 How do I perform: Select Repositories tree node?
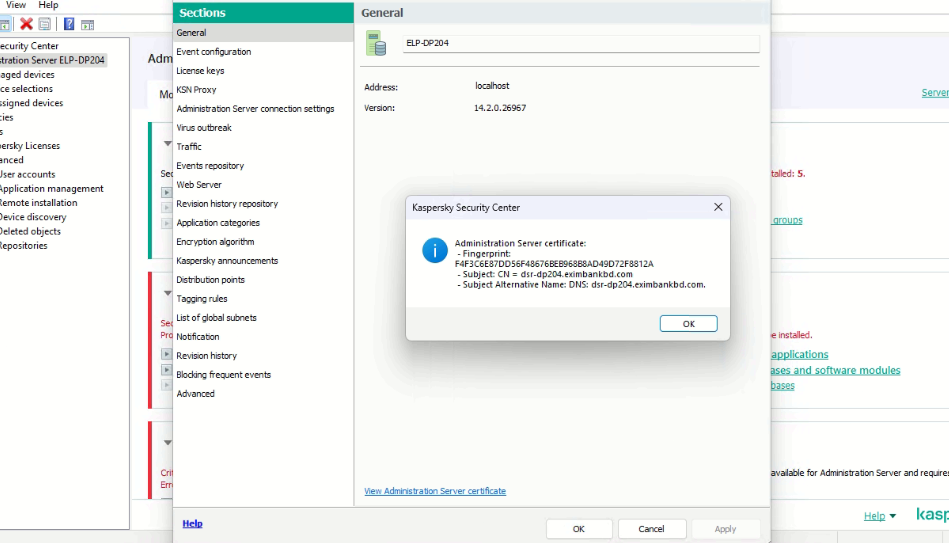pyautogui.click(x=24, y=246)
